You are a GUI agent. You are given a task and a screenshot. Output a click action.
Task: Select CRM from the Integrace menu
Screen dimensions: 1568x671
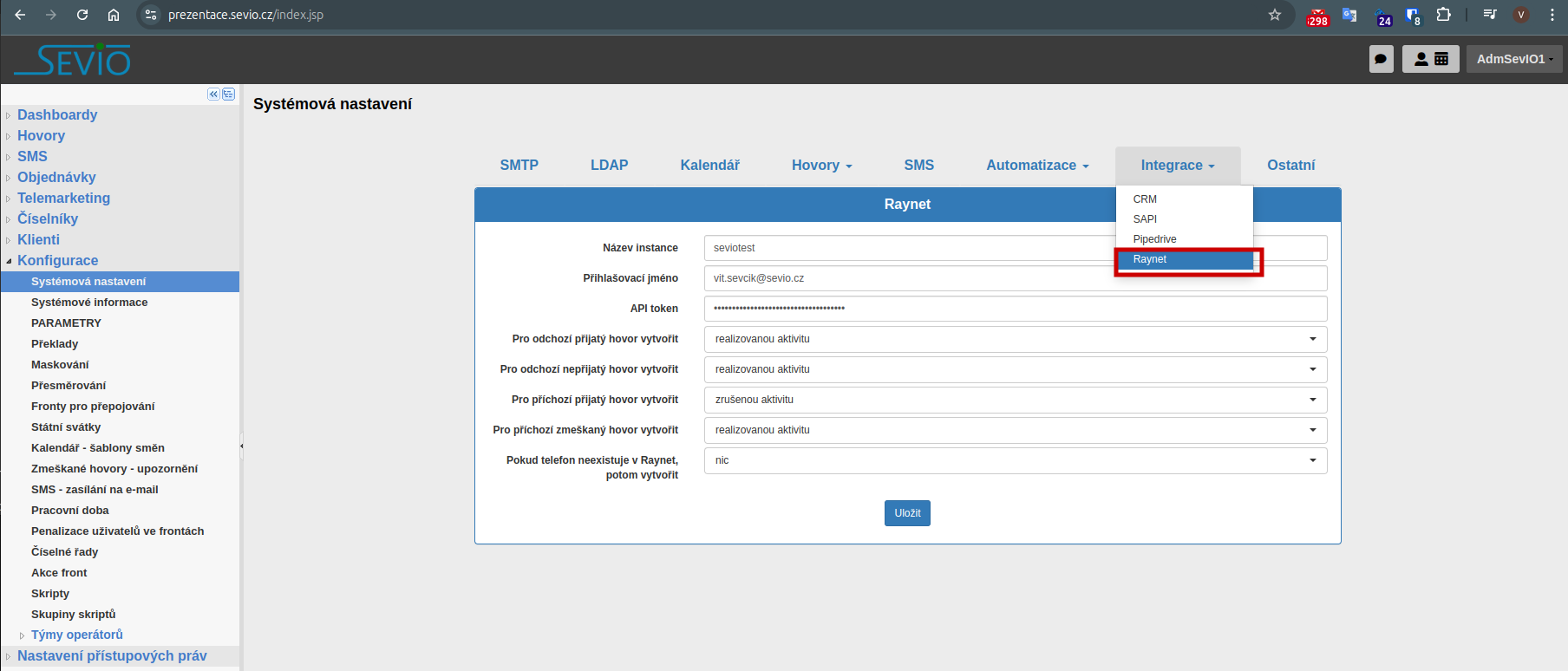(1145, 199)
